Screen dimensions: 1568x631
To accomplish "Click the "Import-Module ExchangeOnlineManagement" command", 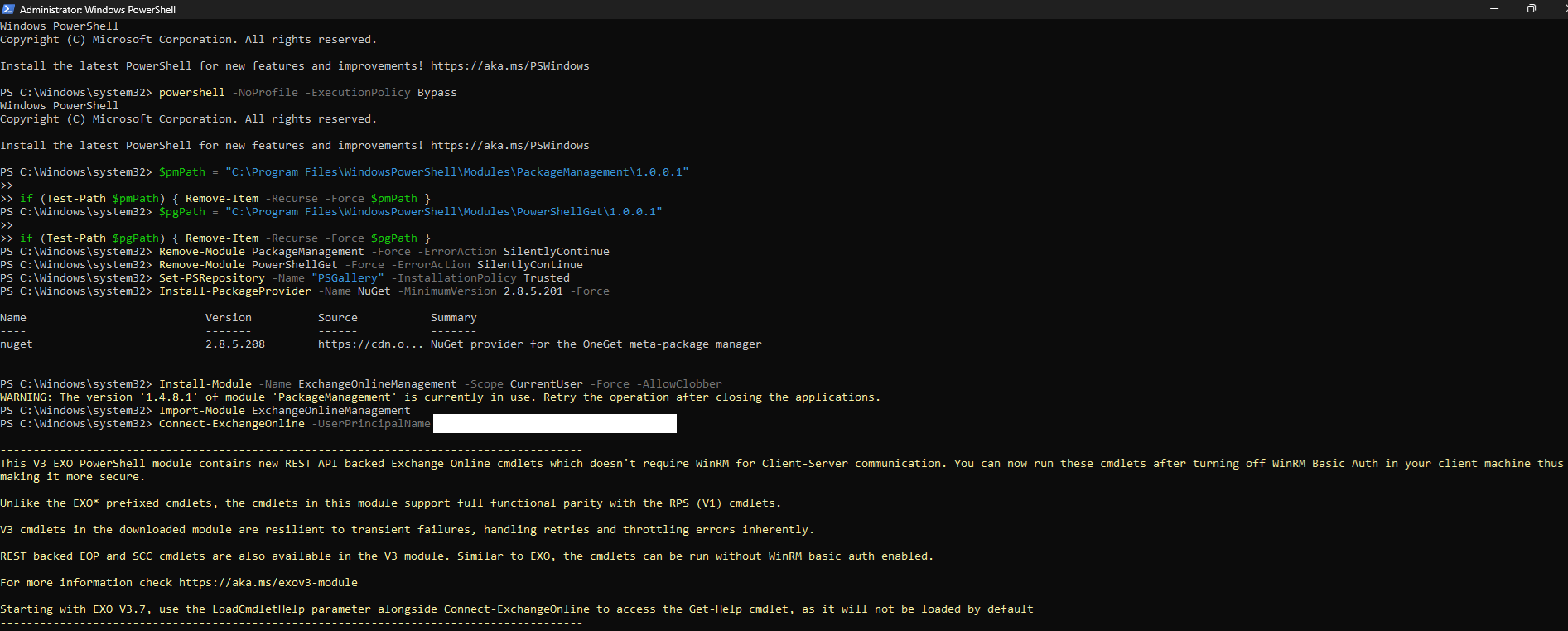I will [x=285, y=411].
